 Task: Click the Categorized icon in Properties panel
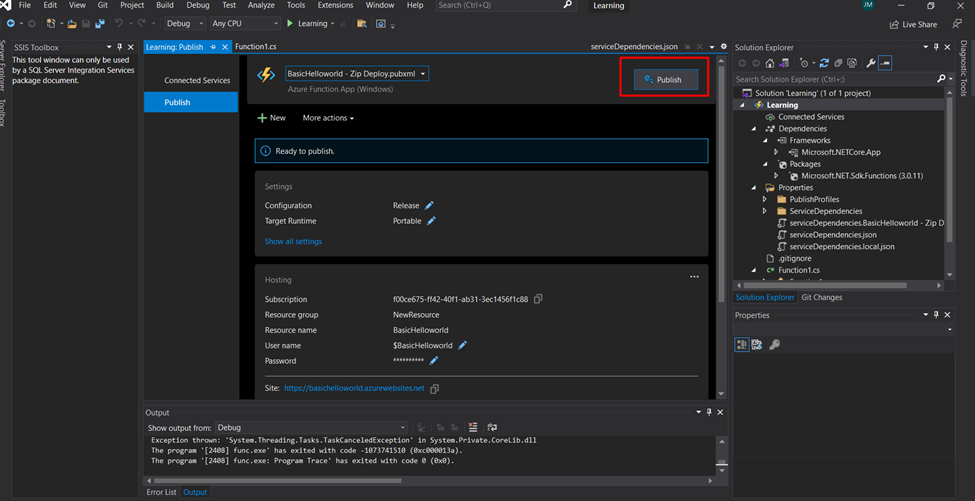pos(741,344)
